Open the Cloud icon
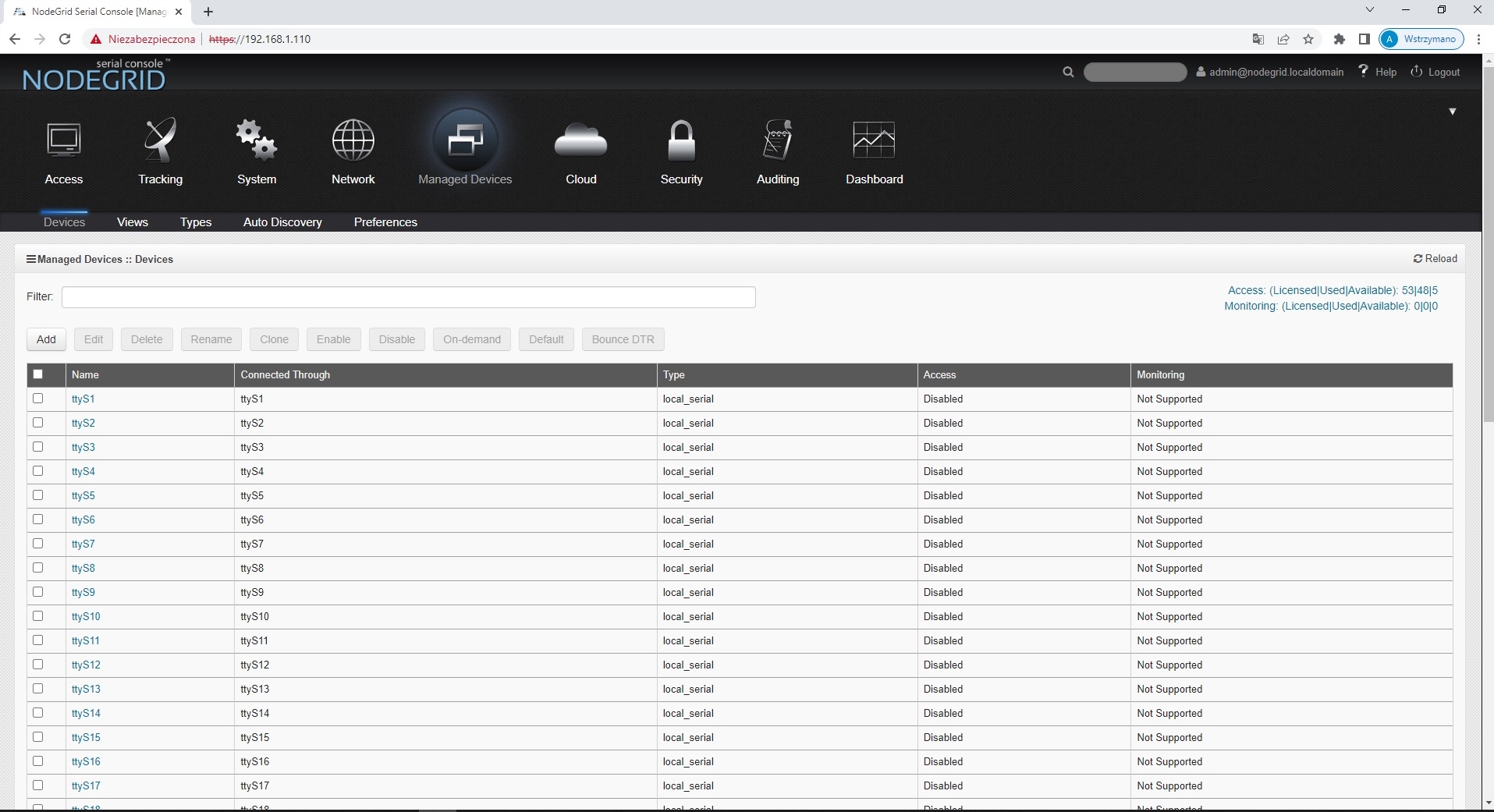The height and width of the screenshot is (812, 1494). (x=581, y=141)
